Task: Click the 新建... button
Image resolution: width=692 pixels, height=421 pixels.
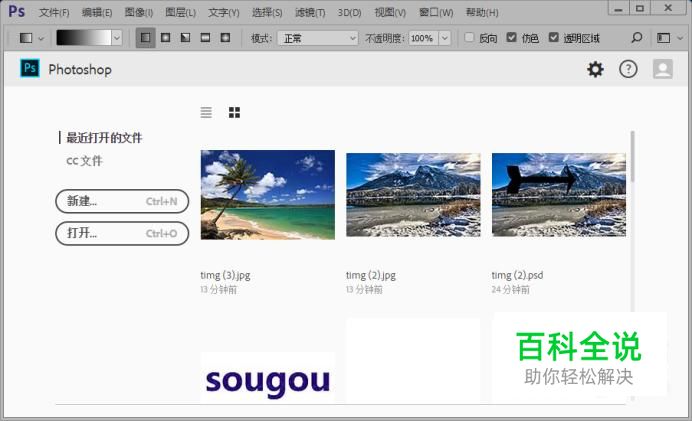Action: [x=122, y=201]
